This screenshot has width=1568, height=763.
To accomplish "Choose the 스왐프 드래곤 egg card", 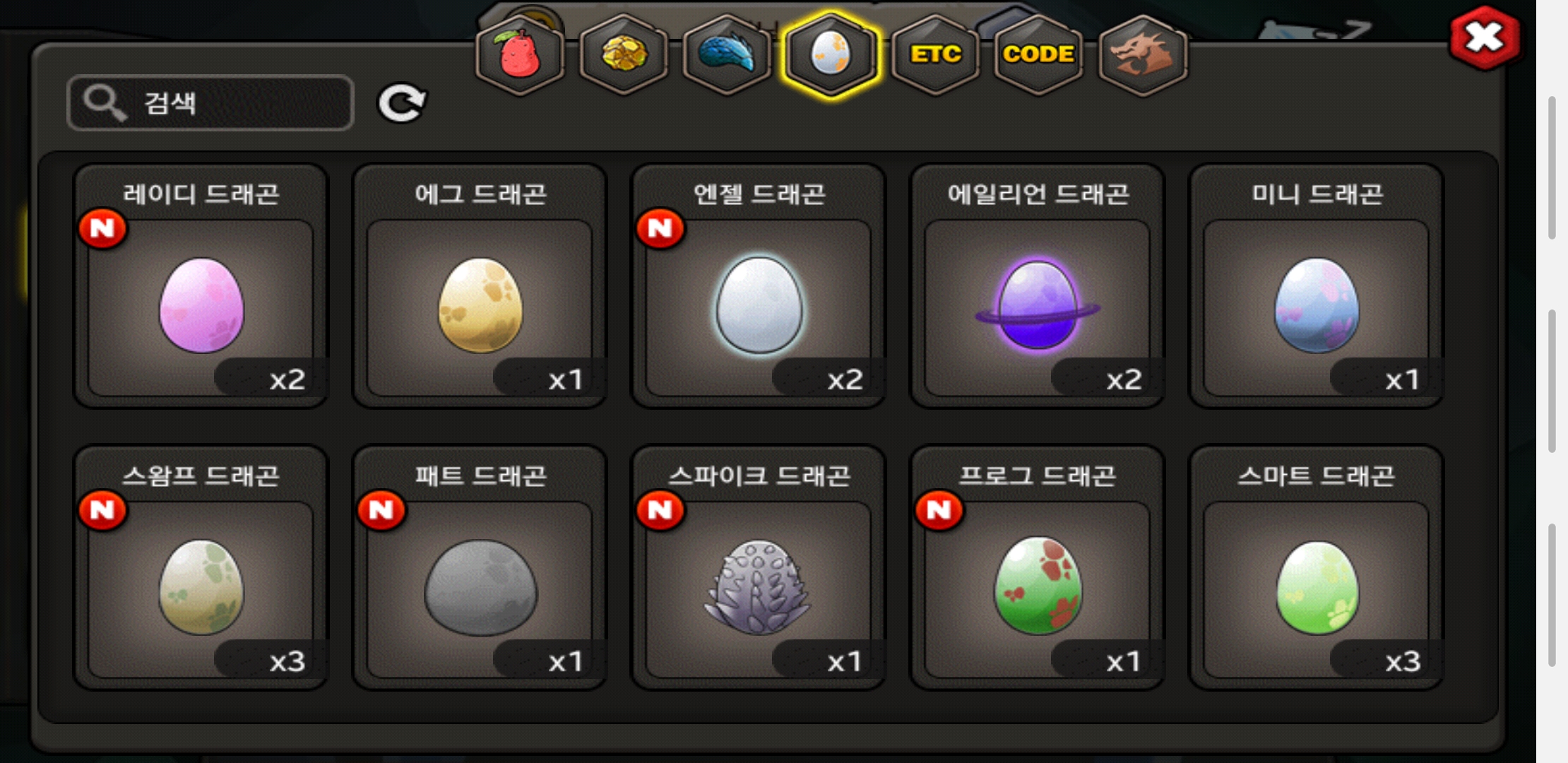I will pos(201,567).
